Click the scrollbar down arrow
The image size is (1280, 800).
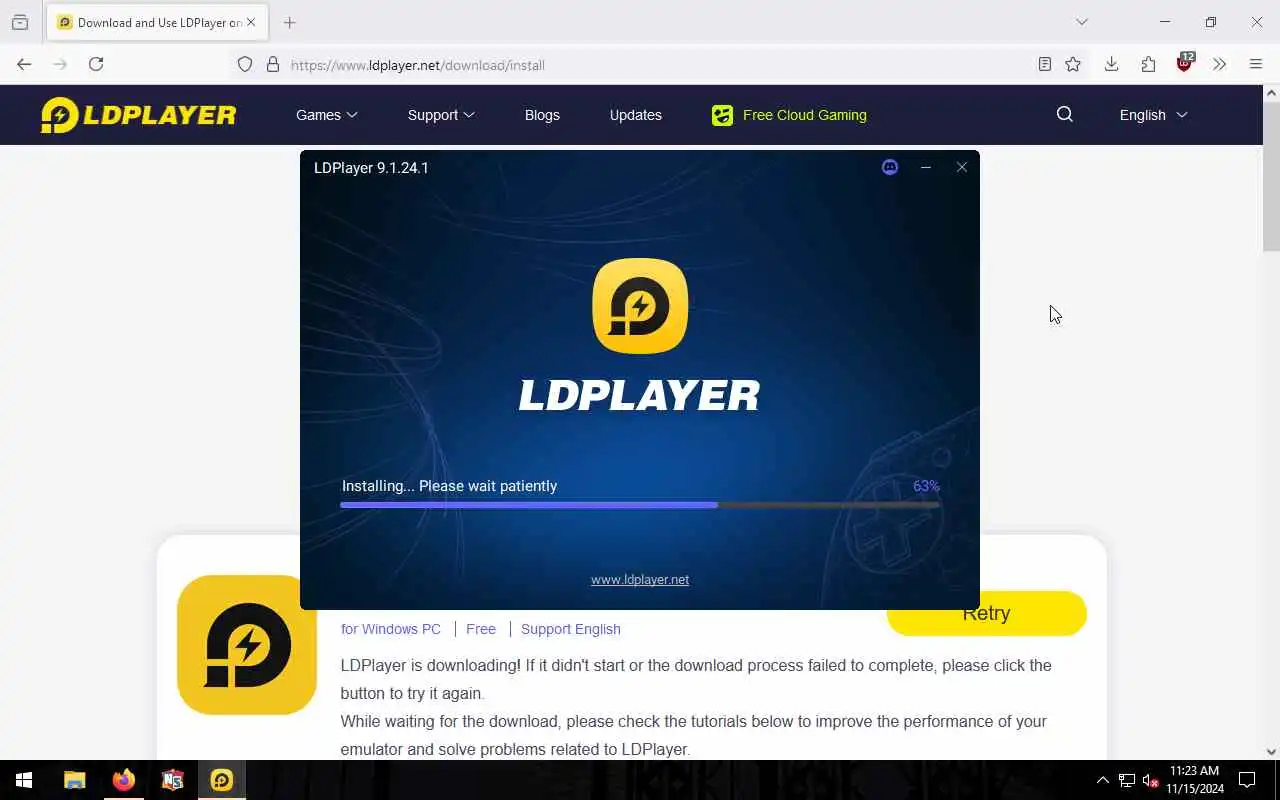[x=1271, y=751]
